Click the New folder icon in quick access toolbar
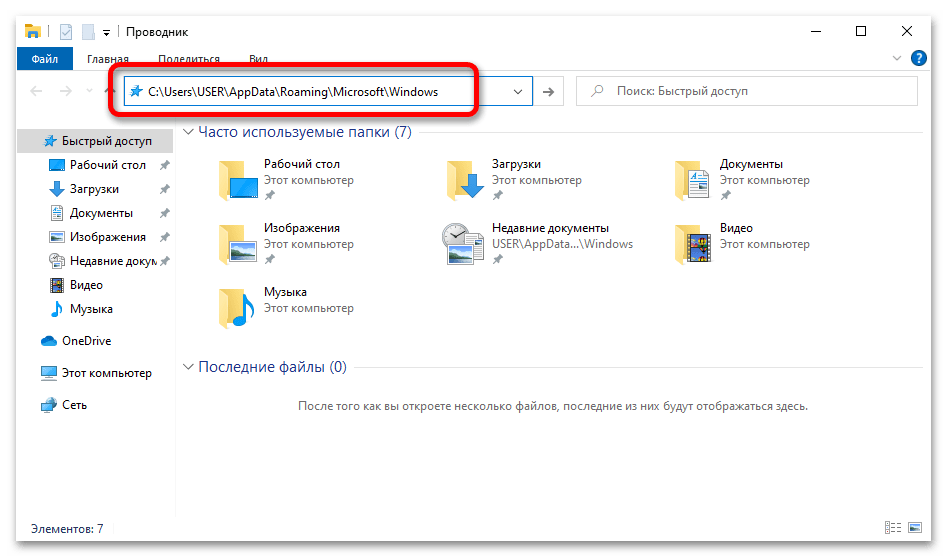 tap(88, 31)
